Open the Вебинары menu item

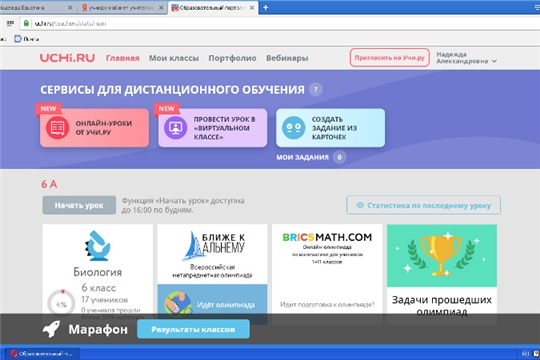287,58
